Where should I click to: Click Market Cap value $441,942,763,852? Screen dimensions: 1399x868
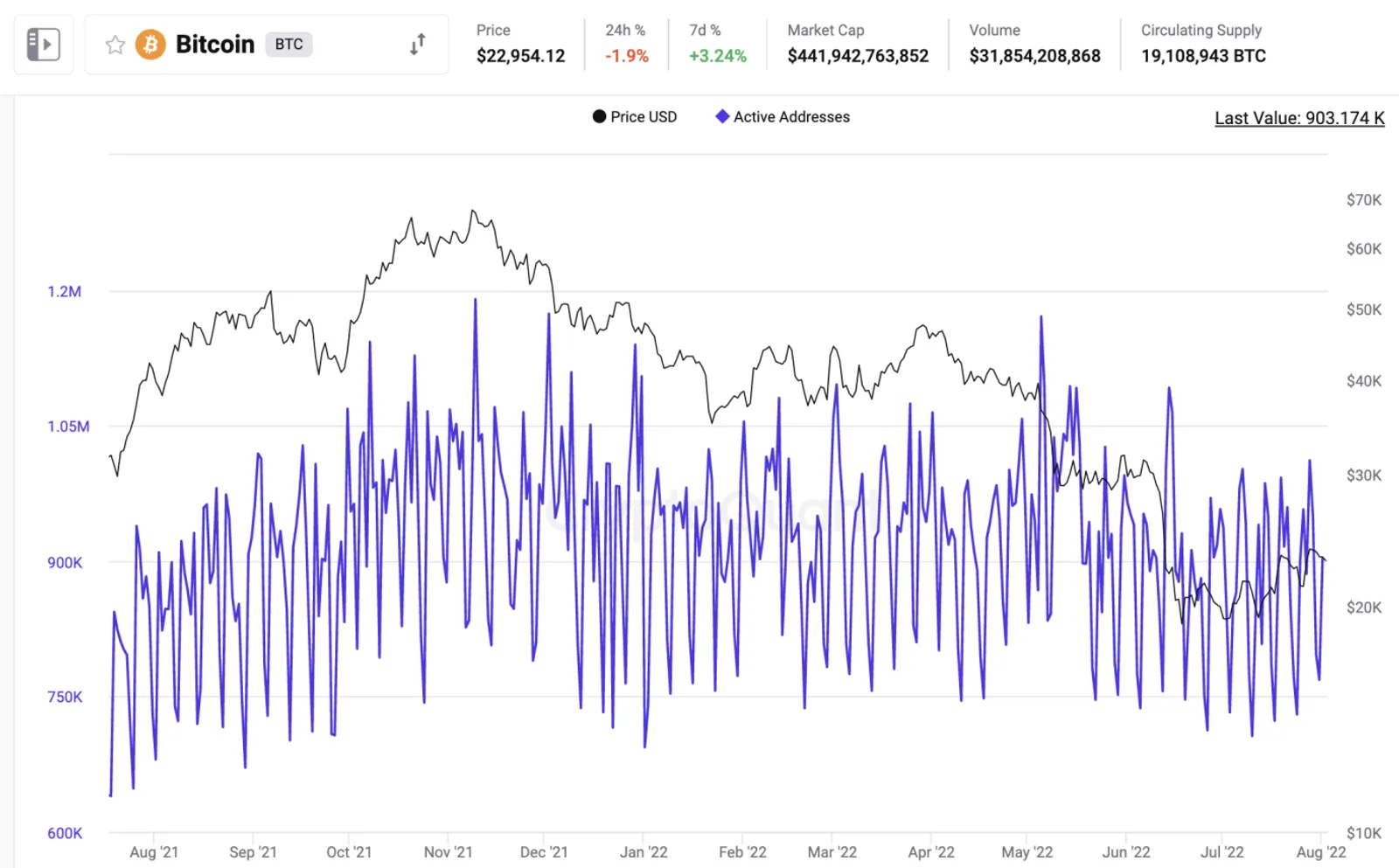[858, 56]
